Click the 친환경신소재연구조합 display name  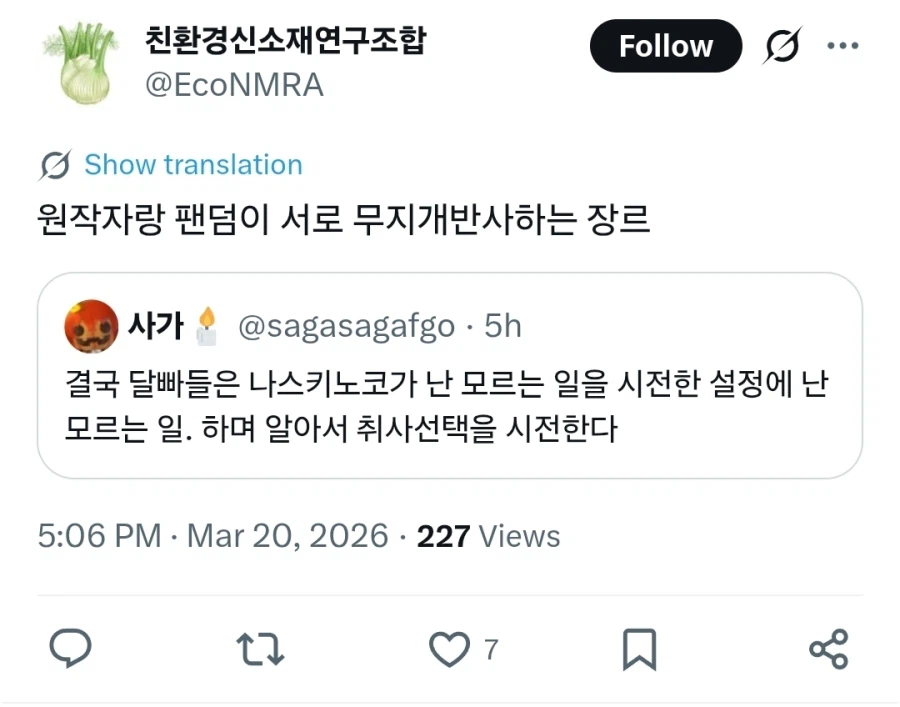283,42
